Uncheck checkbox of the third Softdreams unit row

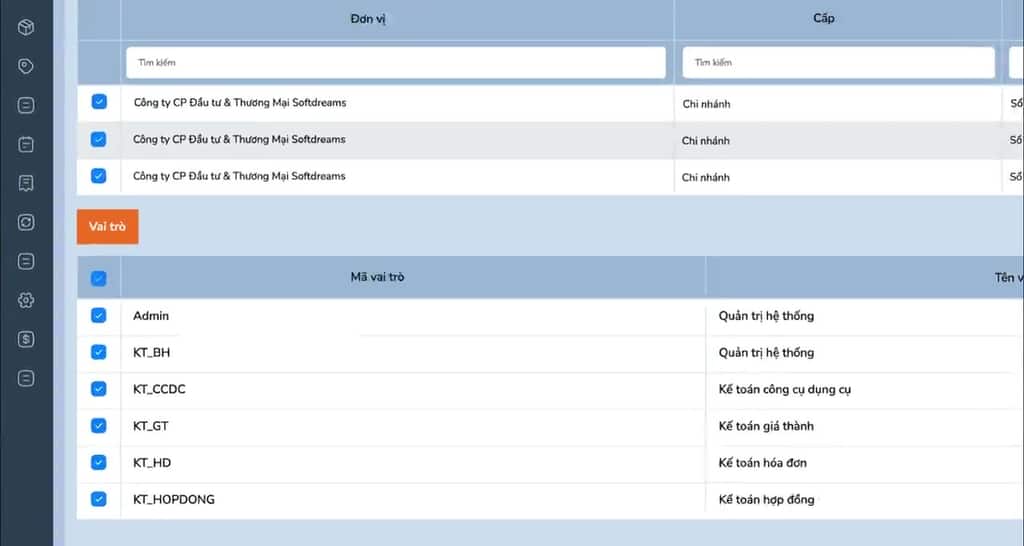coord(99,176)
